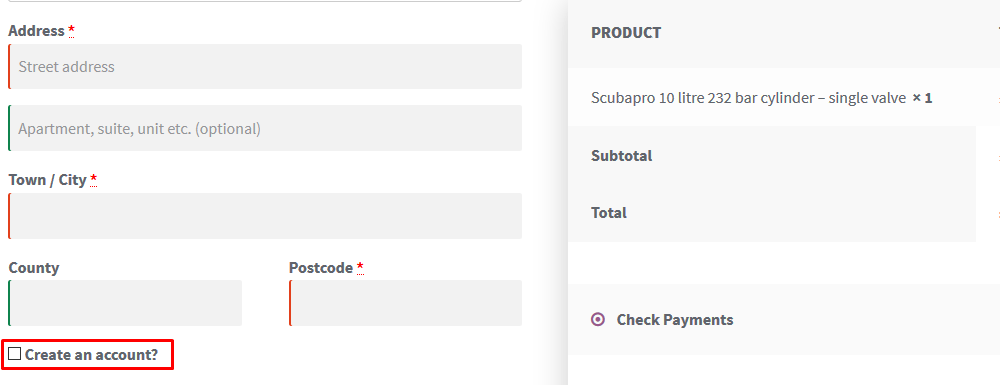Click the required asterisk beside Address

pyautogui.click(x=71, y=30)
